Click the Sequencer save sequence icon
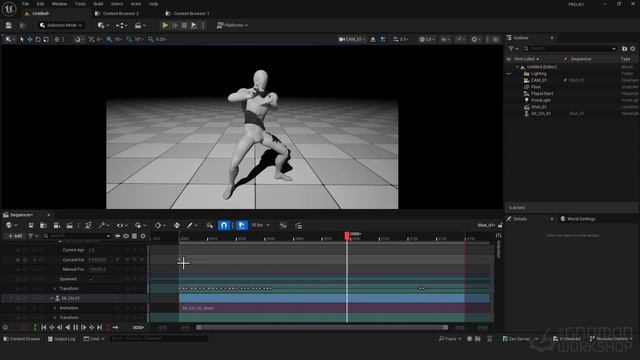 31,225
